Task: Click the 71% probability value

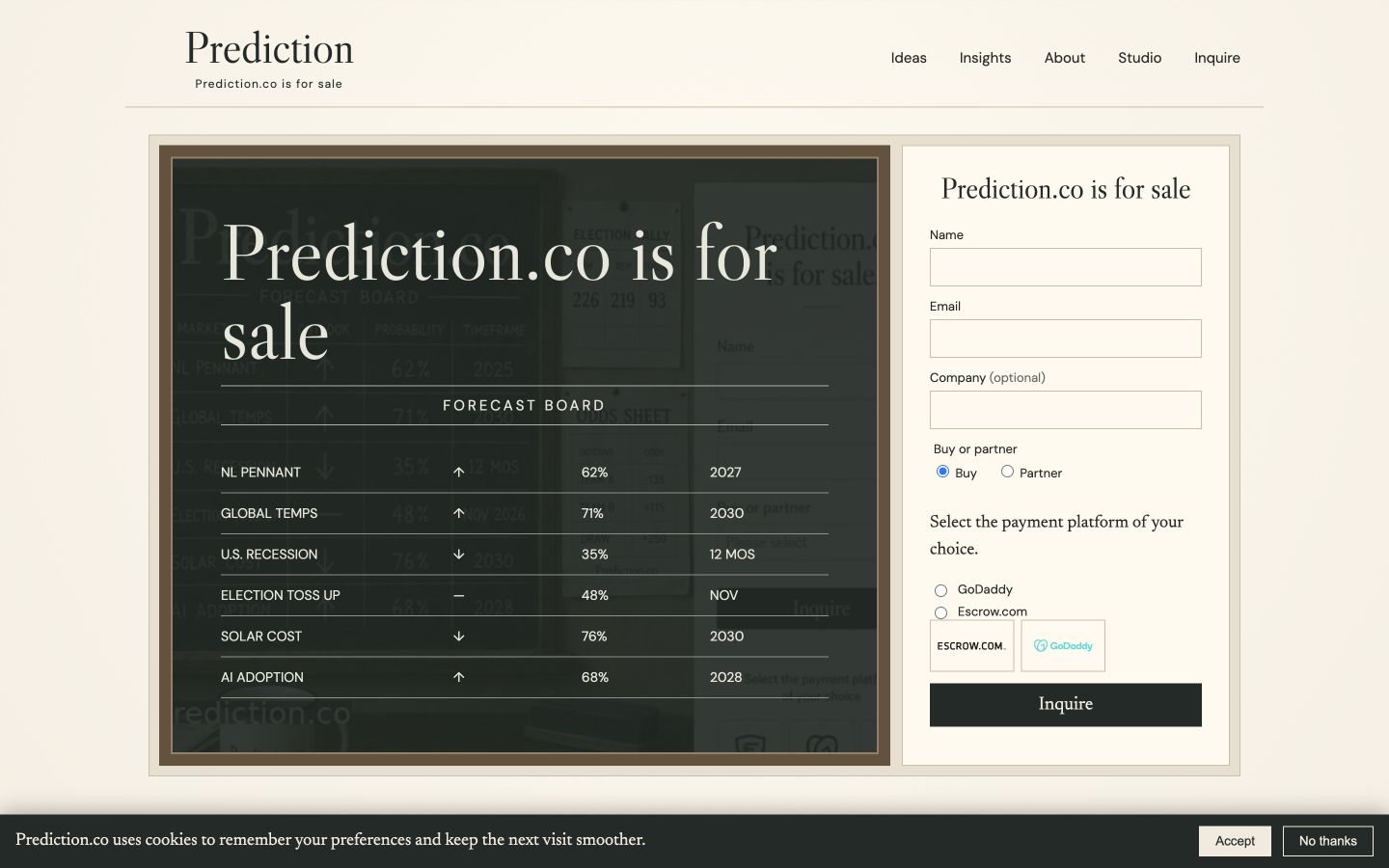Action: pyautogui.click(x=592, y=513)
